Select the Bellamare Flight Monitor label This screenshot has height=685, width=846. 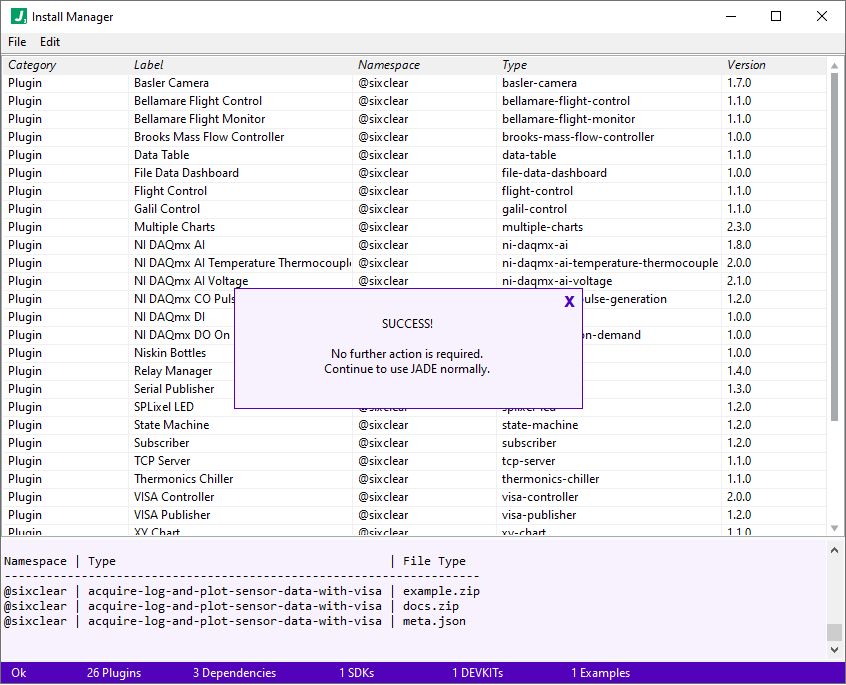pyautogui.click(x=200, y=119)
